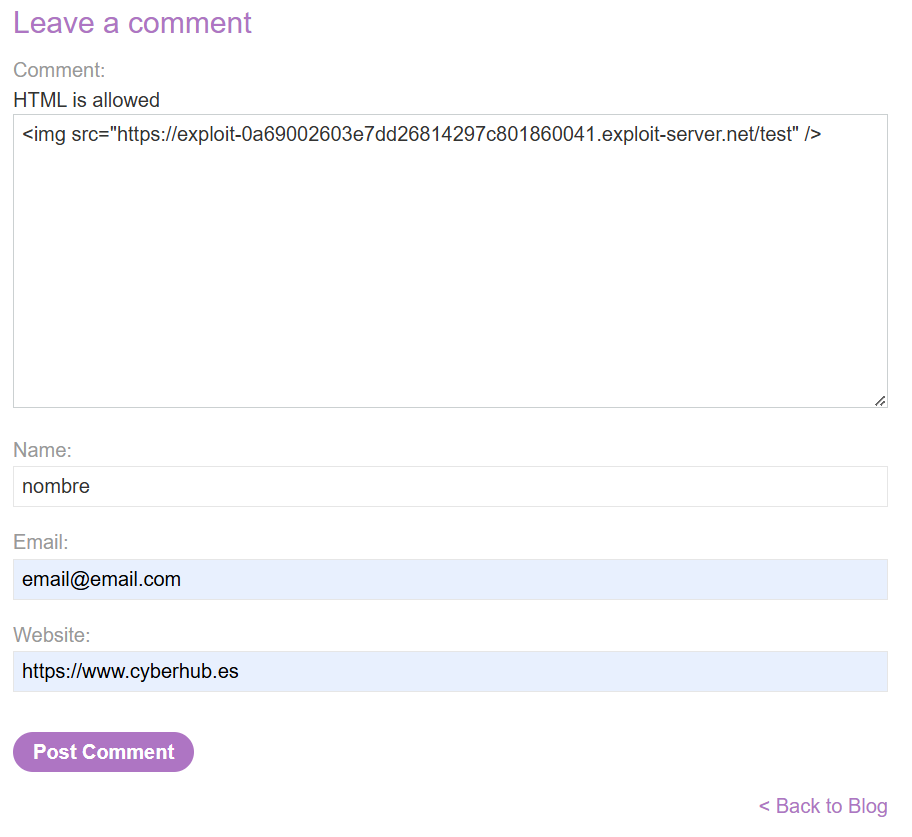Focus the Name input field

(x=450, y=487)
